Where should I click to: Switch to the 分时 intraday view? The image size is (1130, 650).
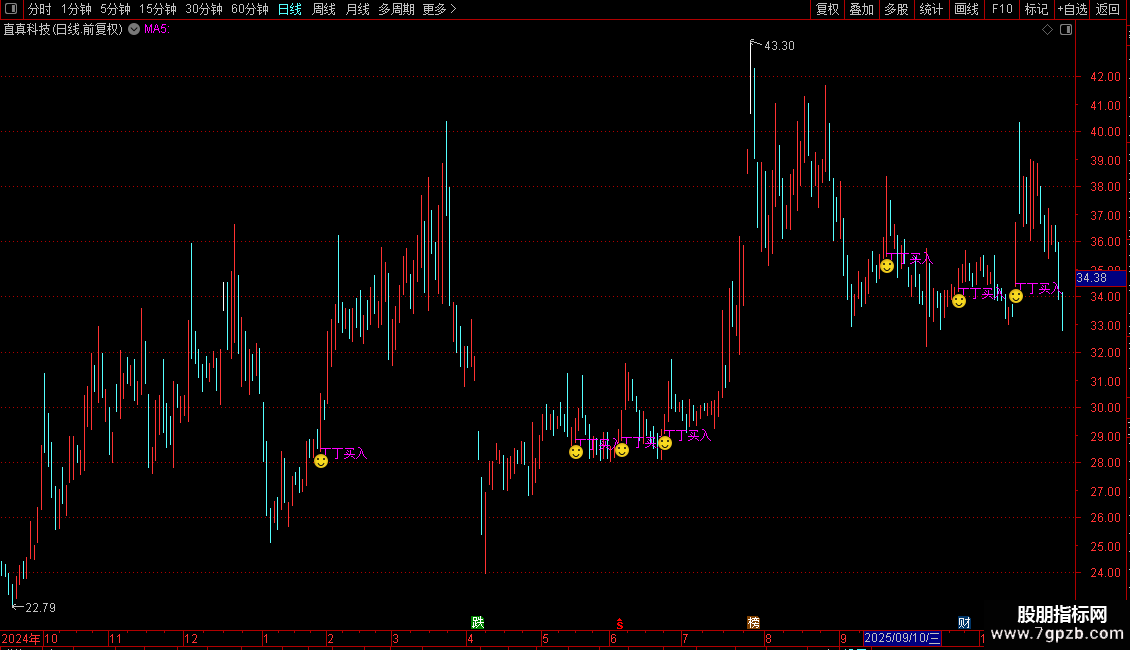[x=40, y=9]
